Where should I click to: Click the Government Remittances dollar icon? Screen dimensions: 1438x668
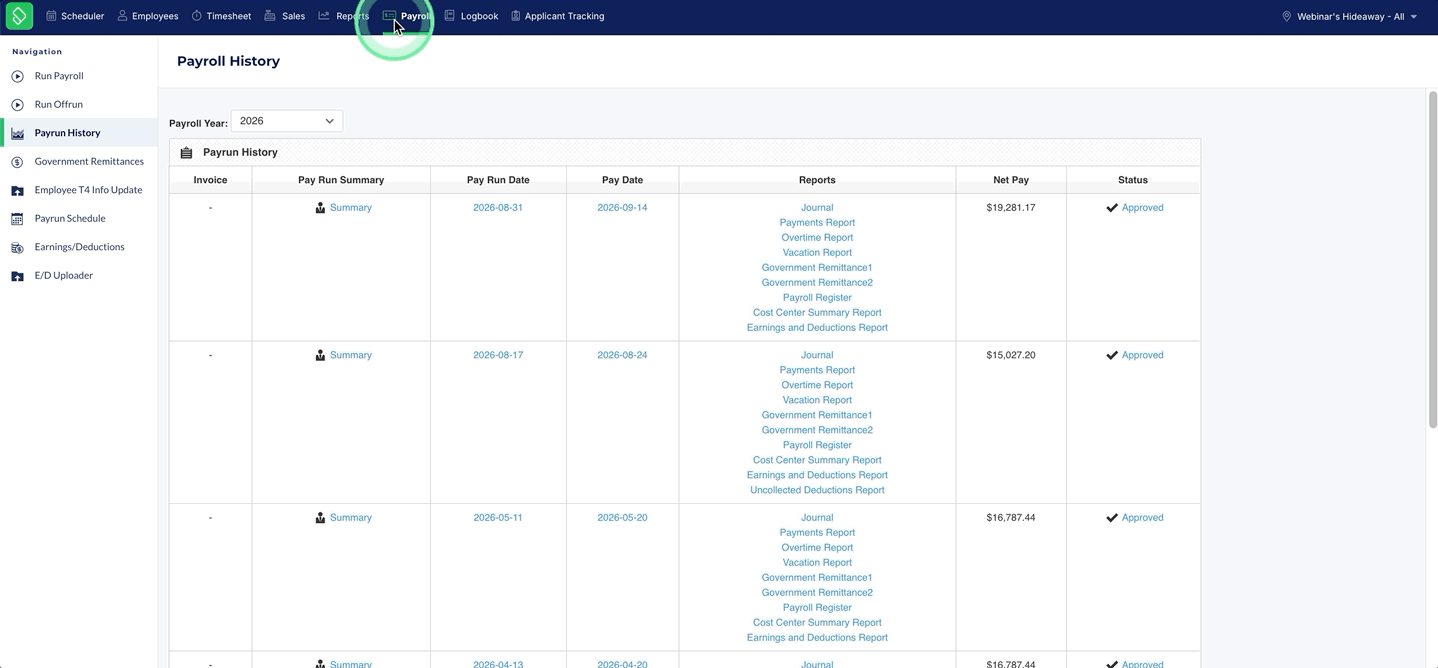click(17, 161)
